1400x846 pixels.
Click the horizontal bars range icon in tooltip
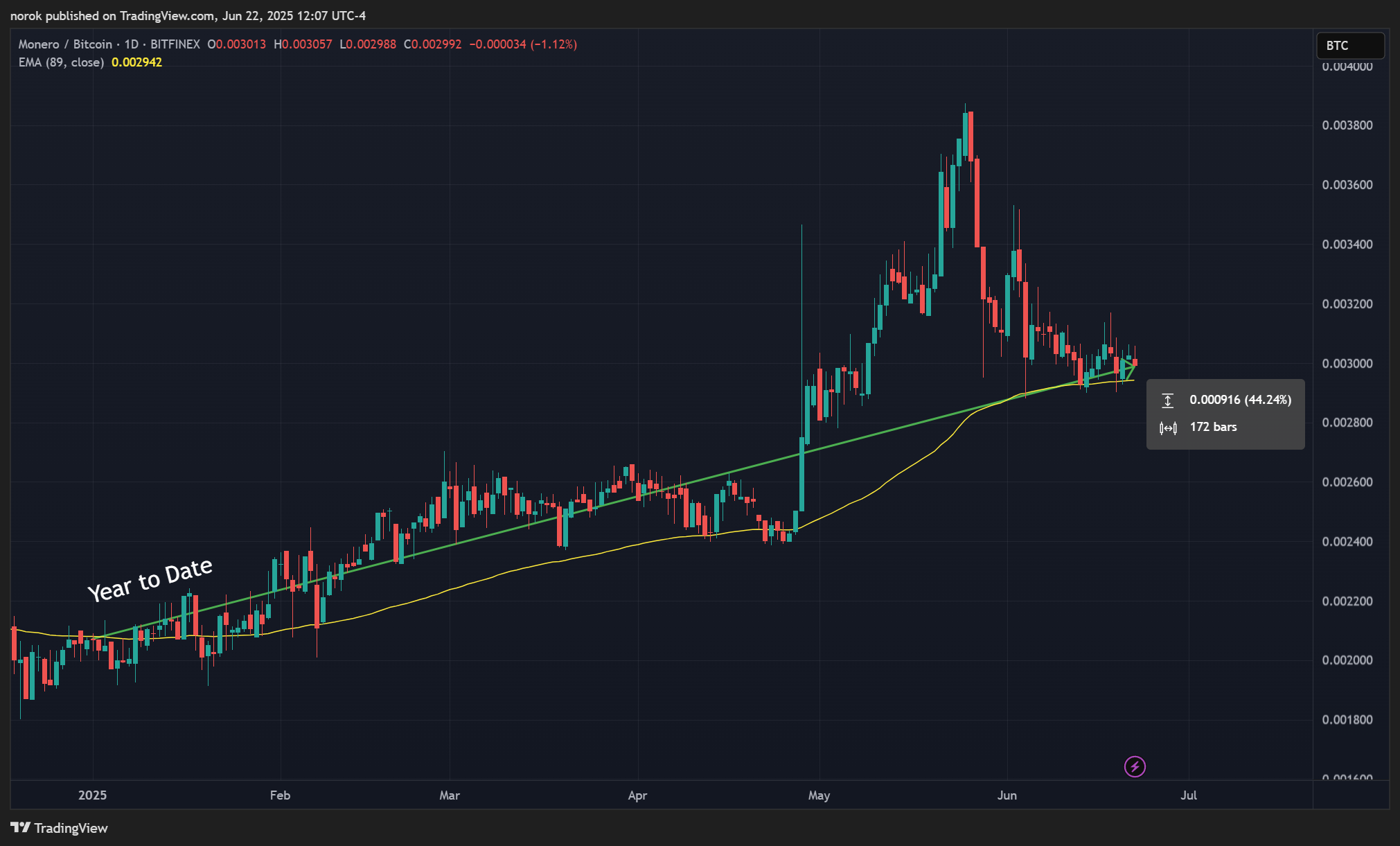coord(1167,428)
